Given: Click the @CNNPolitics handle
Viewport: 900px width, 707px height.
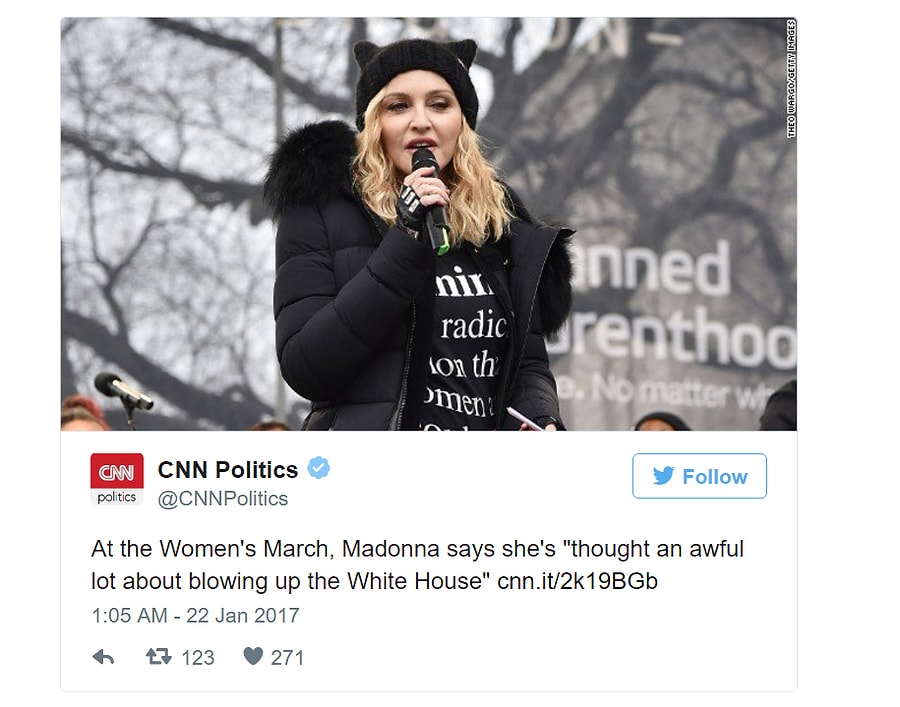Looking at the screenshot, I should click(x=223, y=499).
